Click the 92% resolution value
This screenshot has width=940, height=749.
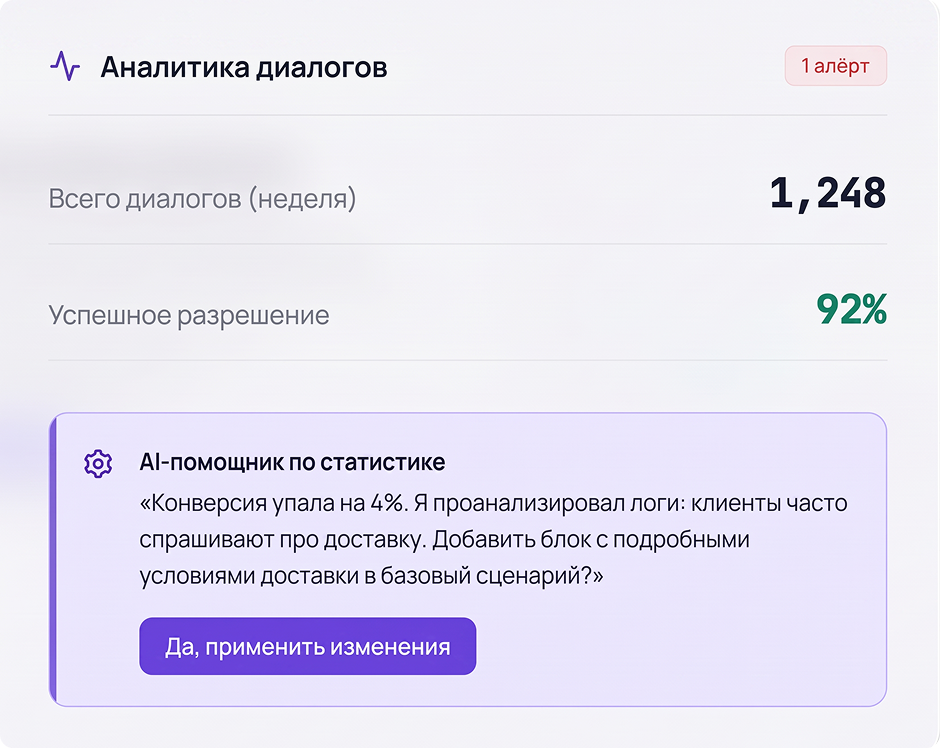pos(851,309)
